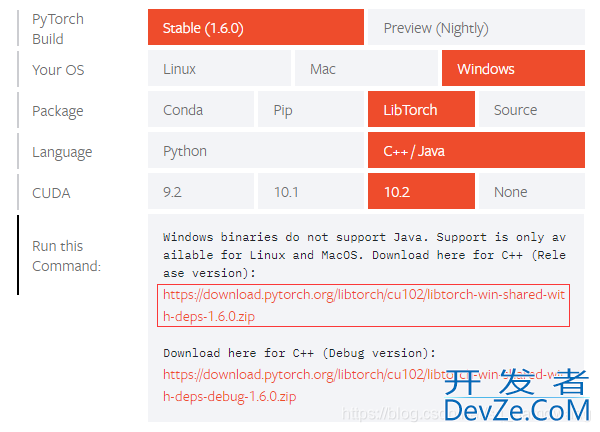This screenshot has width=600, height=432.
Task: Select CUDA version 10.2
Action: [421, 192]
